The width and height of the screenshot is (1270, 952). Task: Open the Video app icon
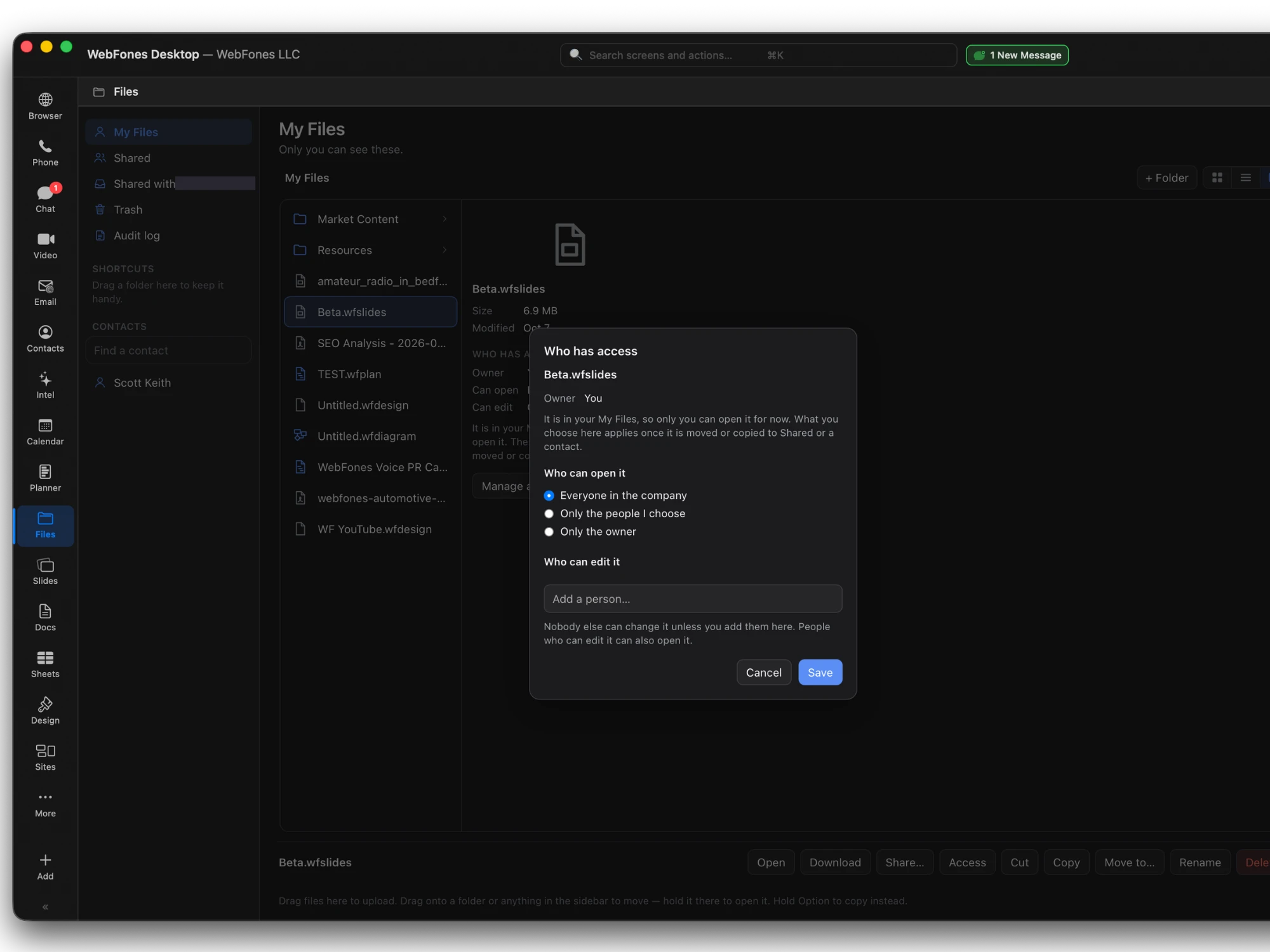click(45, 246)
